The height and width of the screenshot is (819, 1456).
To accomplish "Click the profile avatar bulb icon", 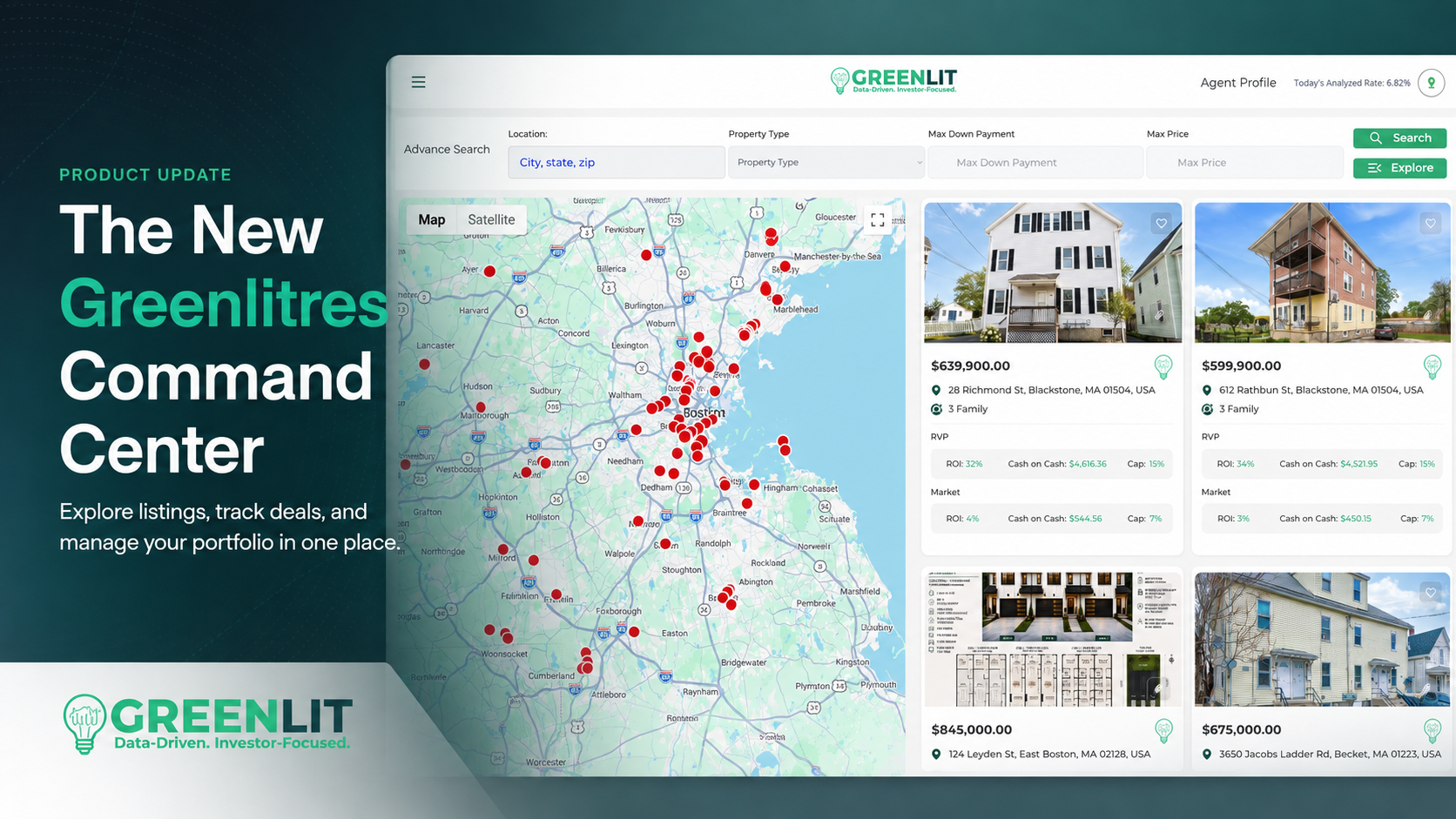I will [x=1431, y=83].
